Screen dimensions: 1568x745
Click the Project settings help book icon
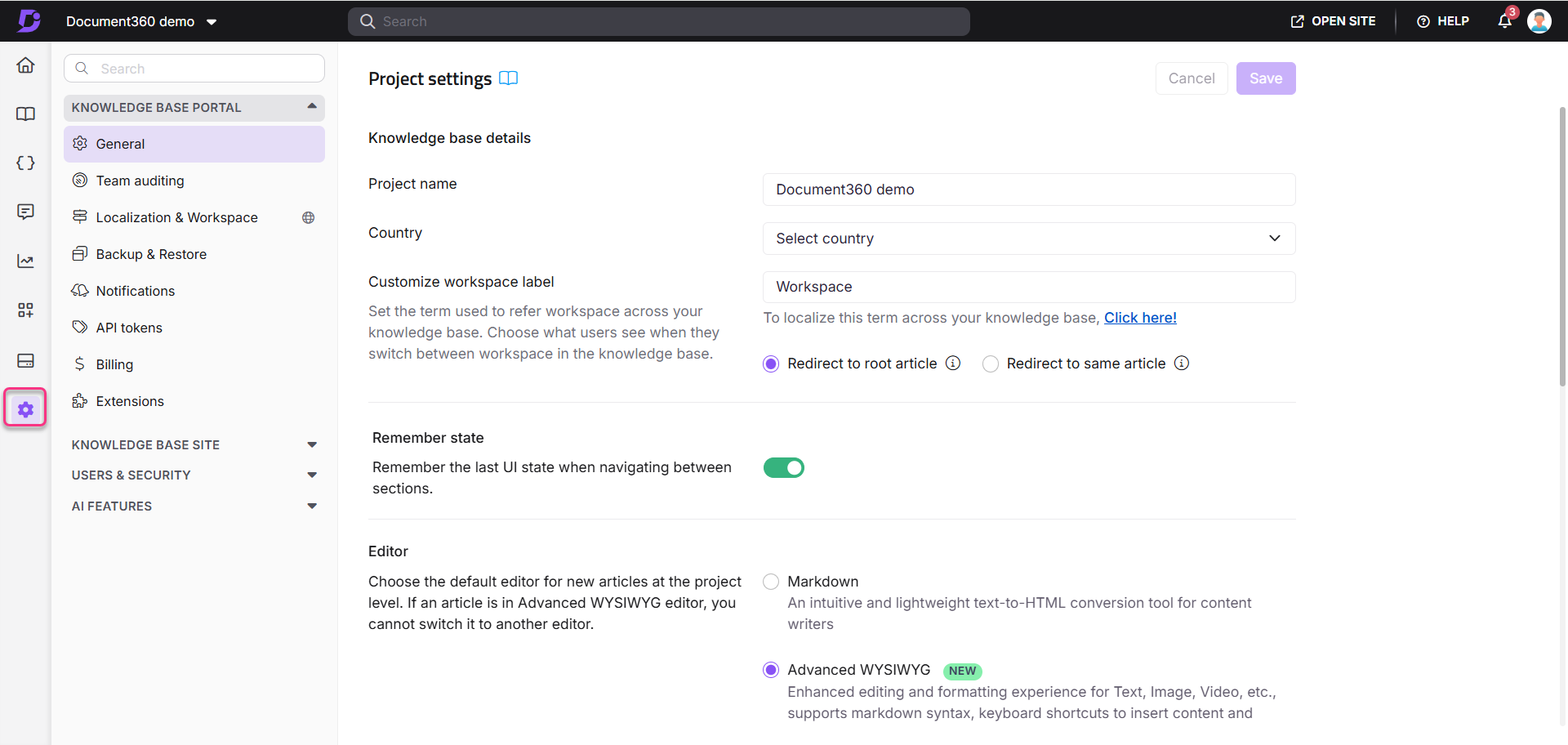pos(508,78)
